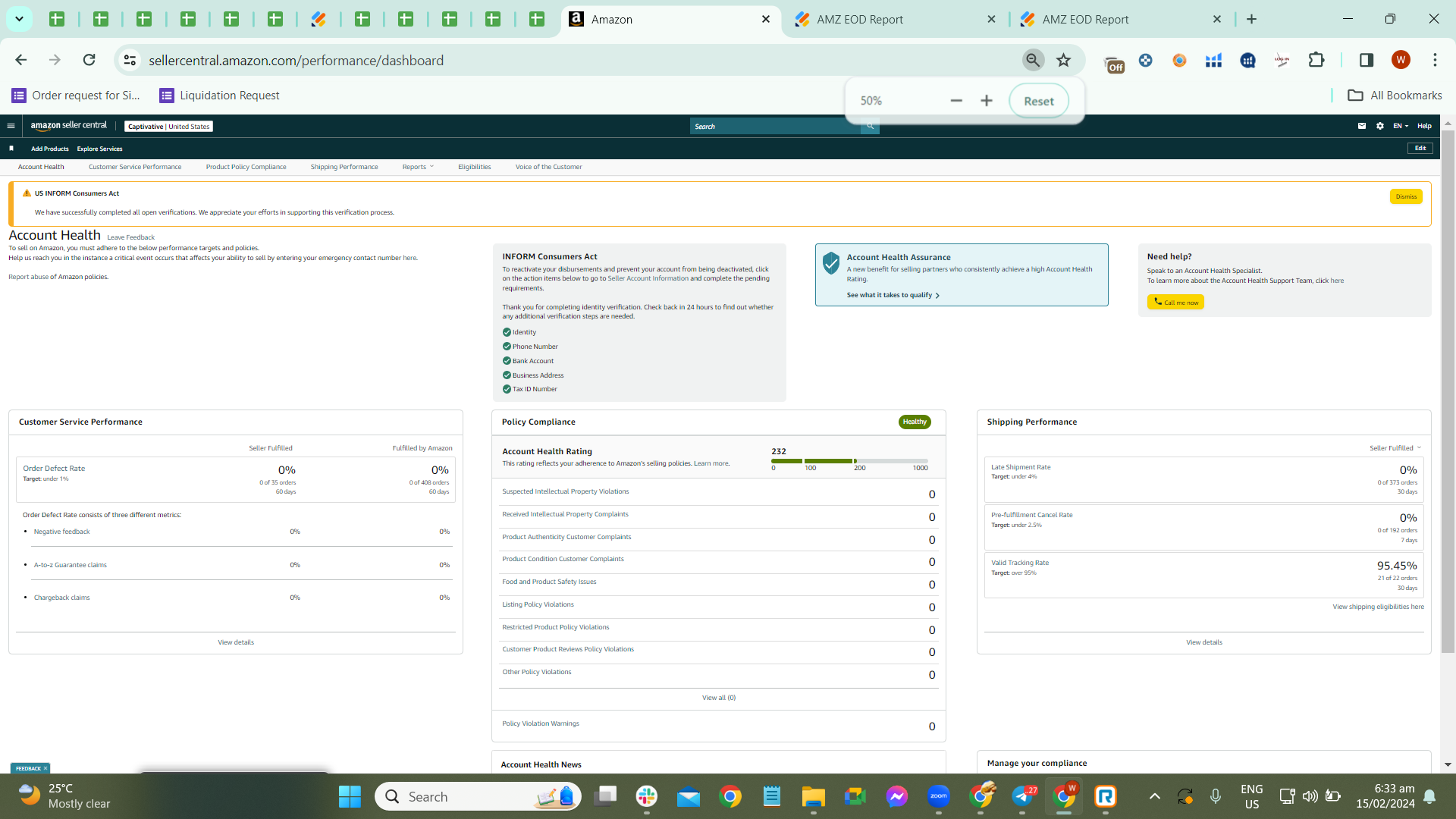Open the Negative feedback metric link
1456x819 pixels.
[61, 532]
